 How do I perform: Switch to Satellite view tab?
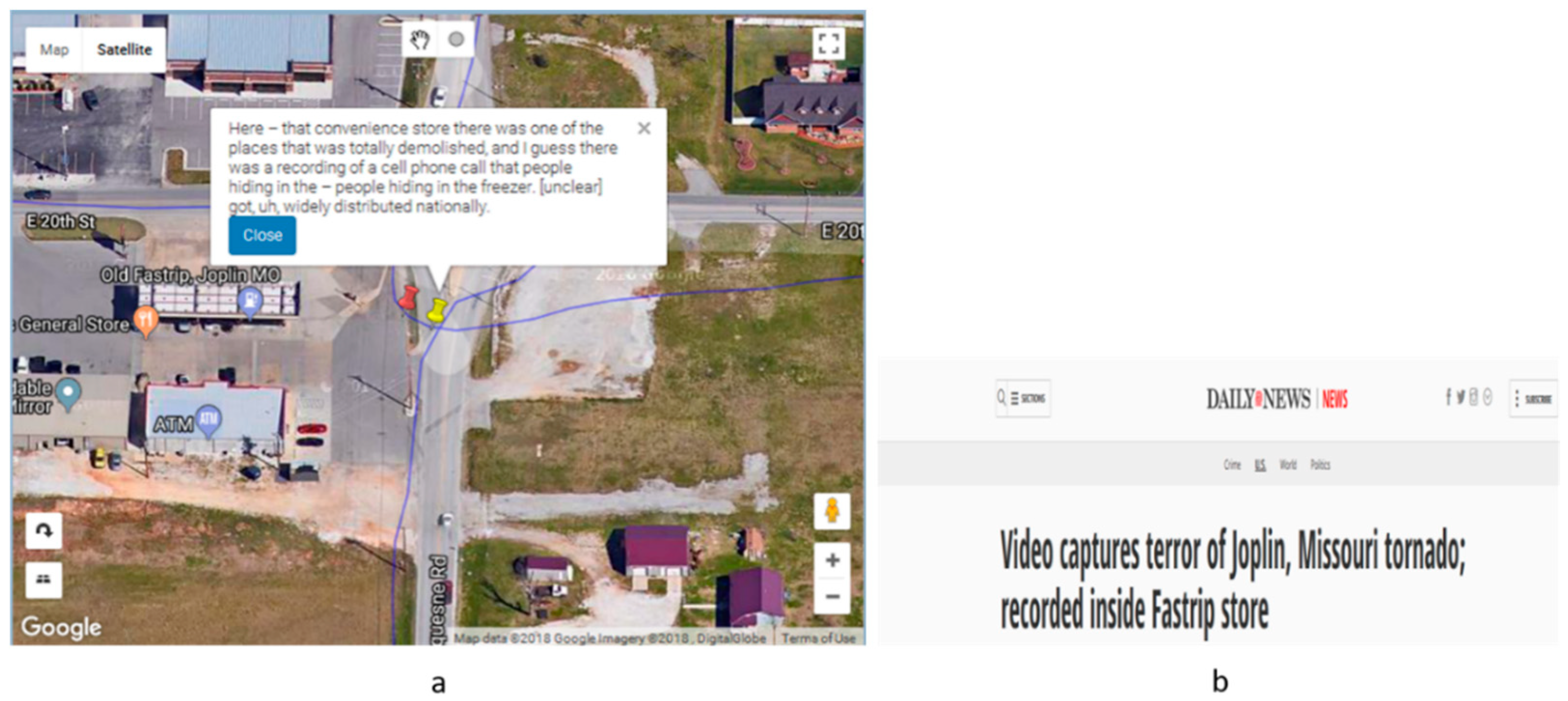[x=124, y=50]
